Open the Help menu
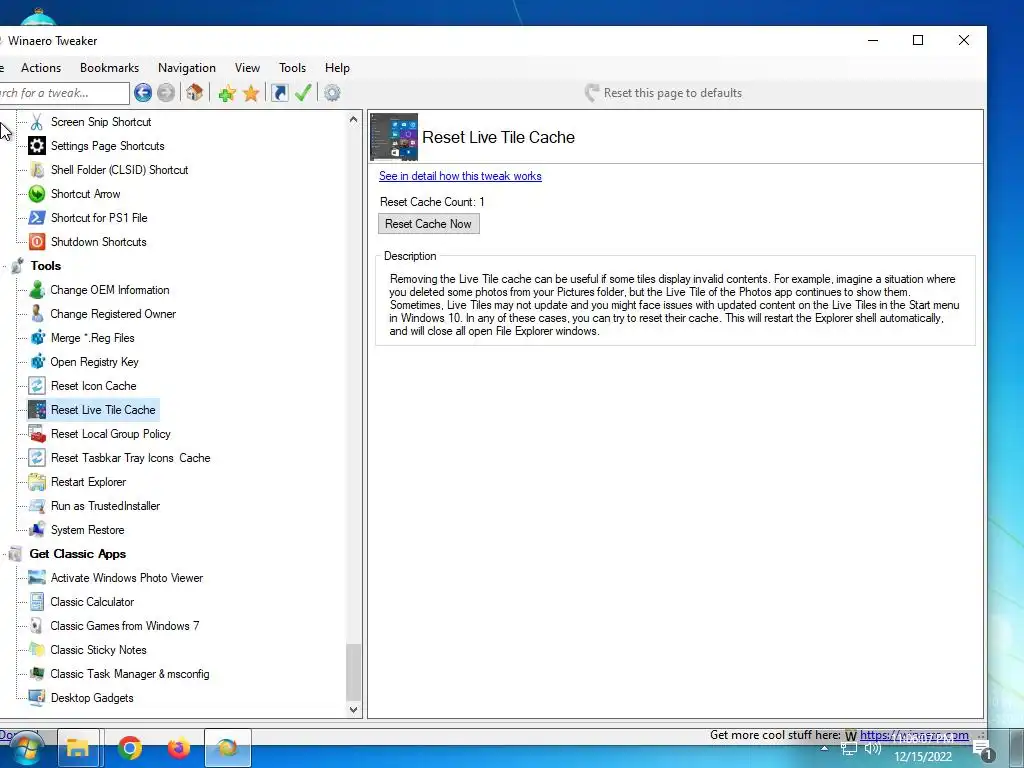The height and width of the screenshot is (768, 1024). [x=337, y=68]
